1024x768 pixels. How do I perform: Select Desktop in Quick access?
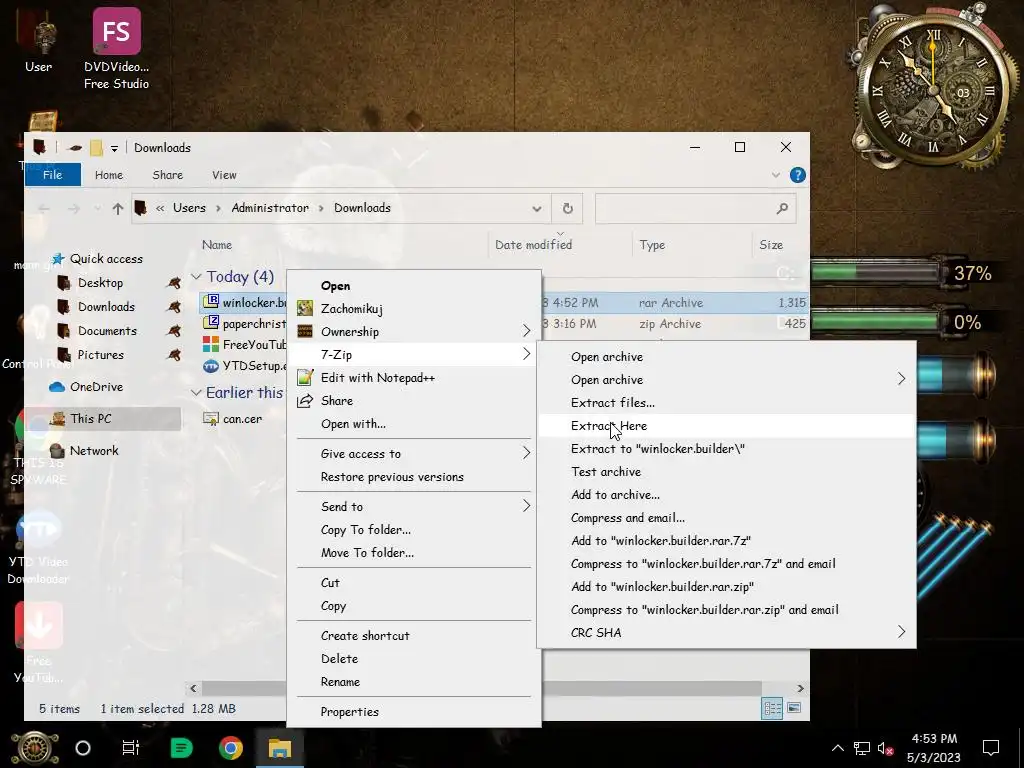(100, 283)
